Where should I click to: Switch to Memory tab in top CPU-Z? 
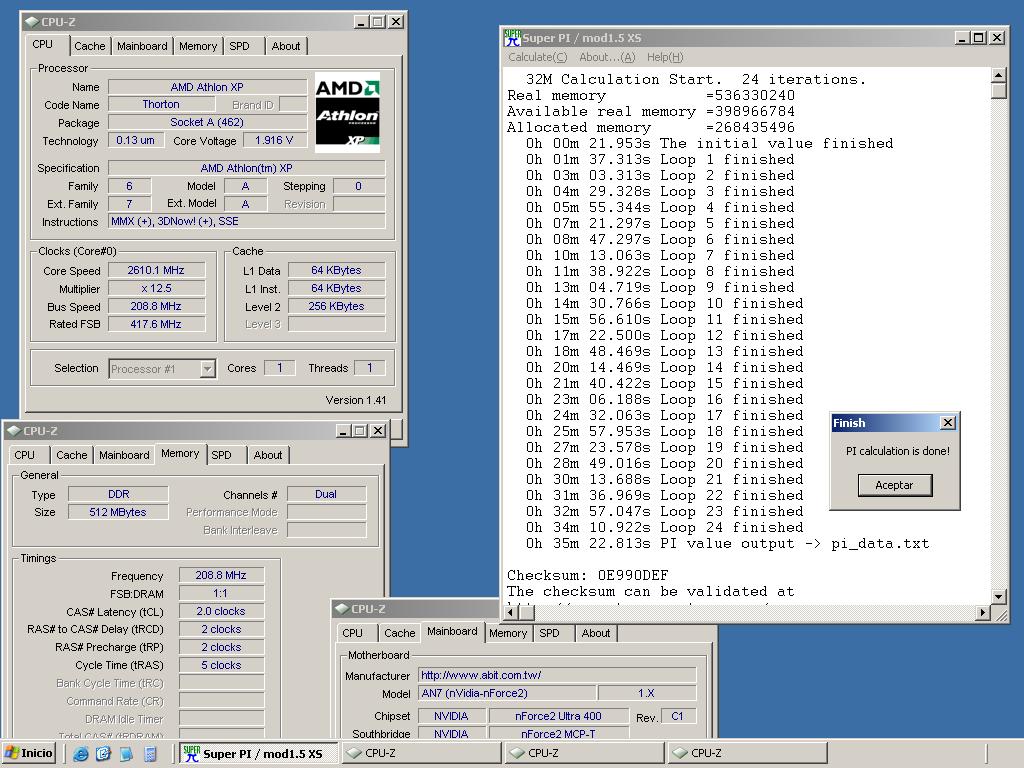pyautogui.click(x=198, y=46)
